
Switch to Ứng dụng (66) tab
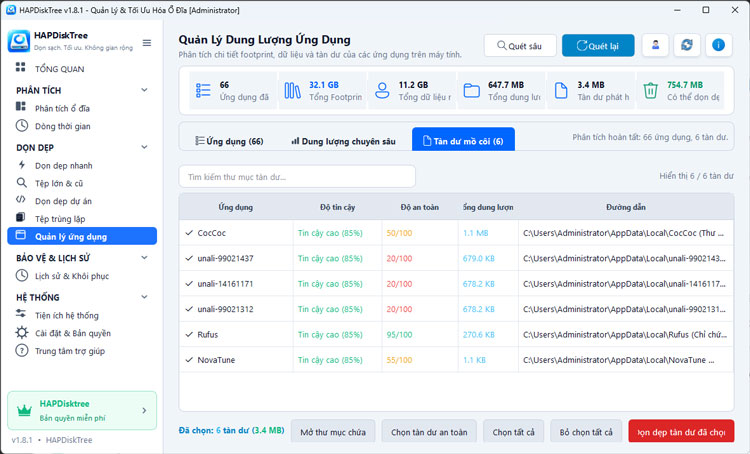click(x=229, y=141)
